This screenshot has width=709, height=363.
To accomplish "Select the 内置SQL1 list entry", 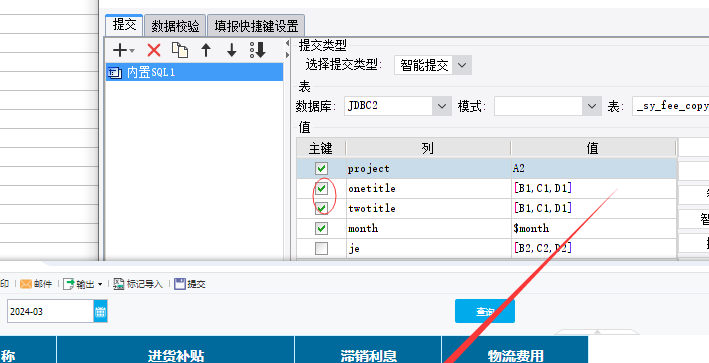I will [194, 72].
